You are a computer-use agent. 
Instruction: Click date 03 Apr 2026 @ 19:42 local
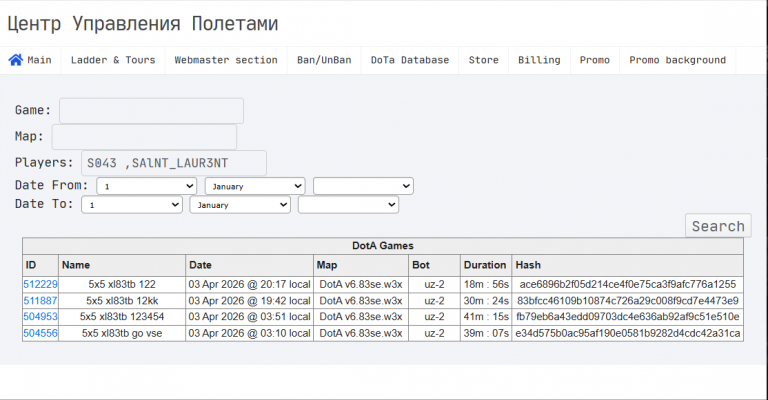pyautogui.click(x=249, y=301)
